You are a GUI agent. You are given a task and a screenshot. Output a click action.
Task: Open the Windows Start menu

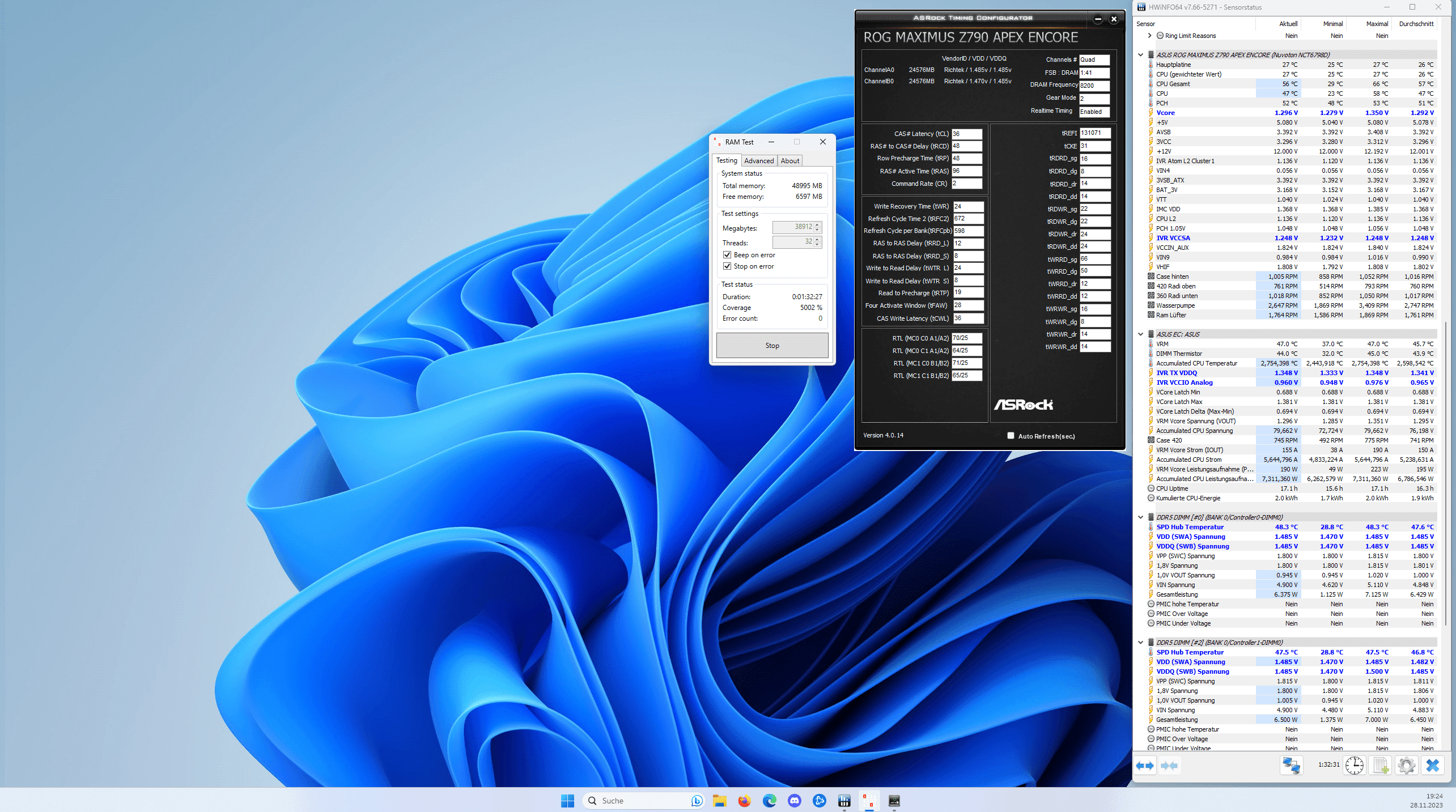567,800
